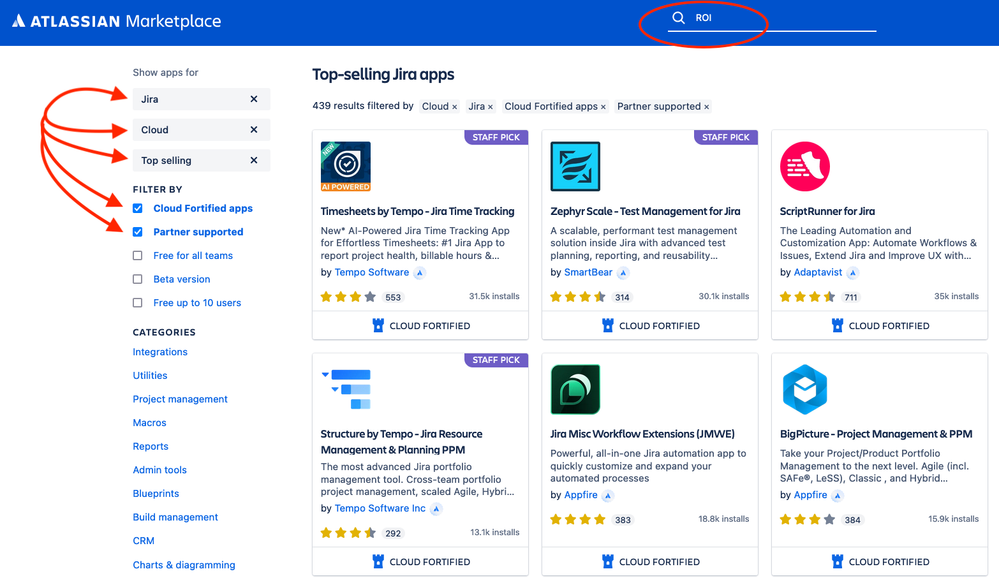
Task: Open the Cloud hosting dropdown
Action: pyautogui.click(x=201, y=129)
